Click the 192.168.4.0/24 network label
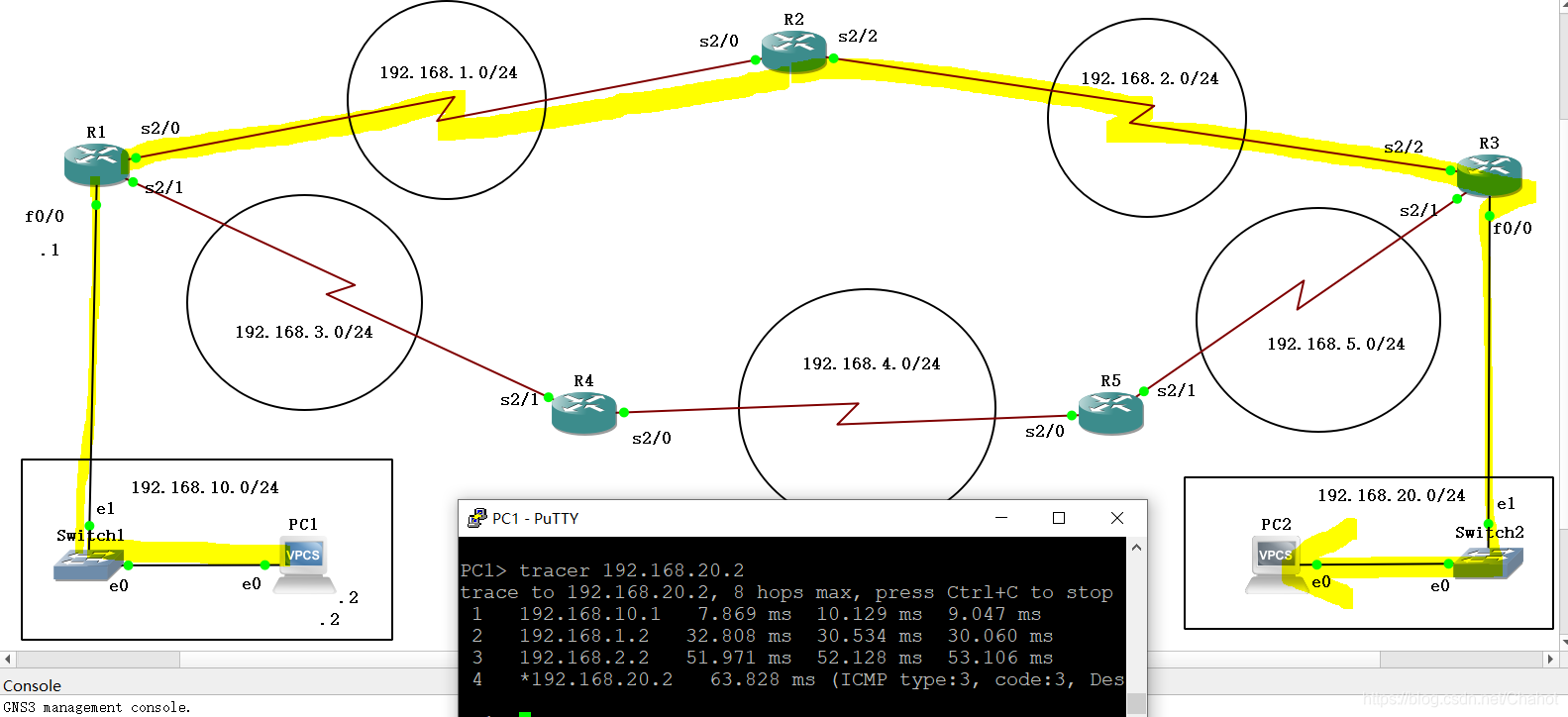The height and width of the screenshot is (717, 1568). (872, 363)
